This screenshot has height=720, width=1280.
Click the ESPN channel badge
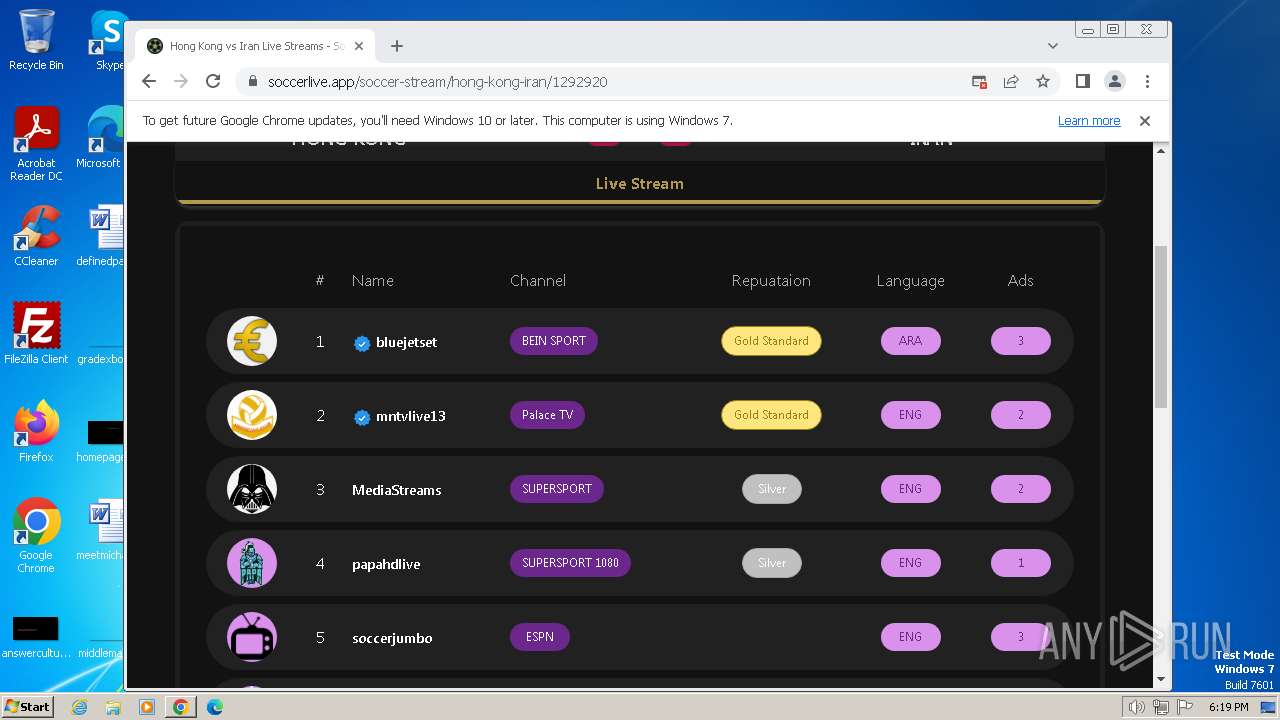pyautogui.click(x=540, y=637)
